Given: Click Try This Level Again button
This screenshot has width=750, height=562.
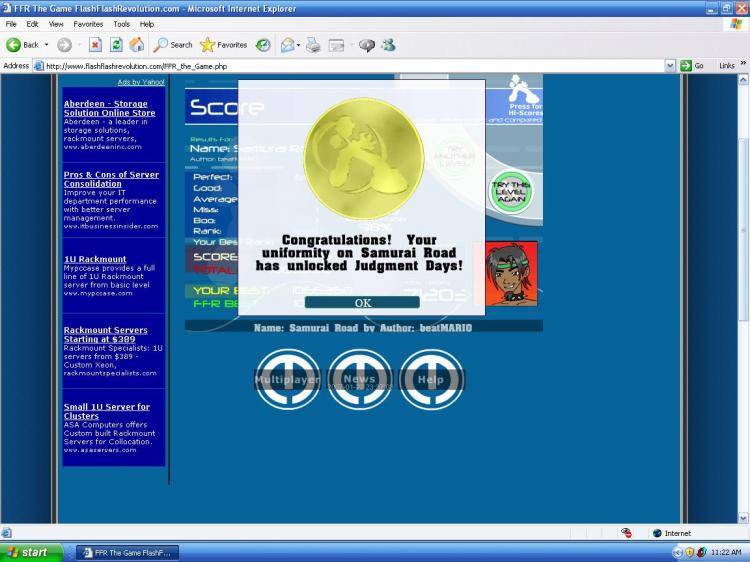Looking at the screenshot, I should (x=511, y=192).
